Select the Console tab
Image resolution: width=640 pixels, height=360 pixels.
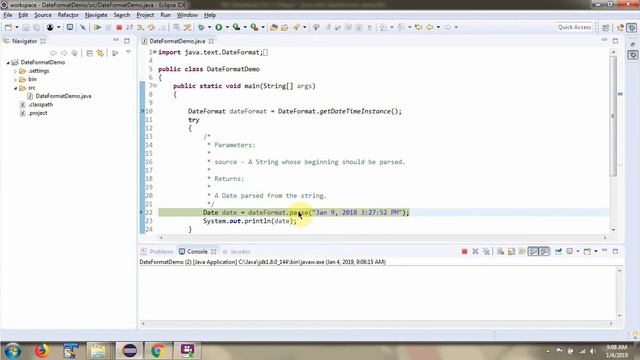(197, 251)
